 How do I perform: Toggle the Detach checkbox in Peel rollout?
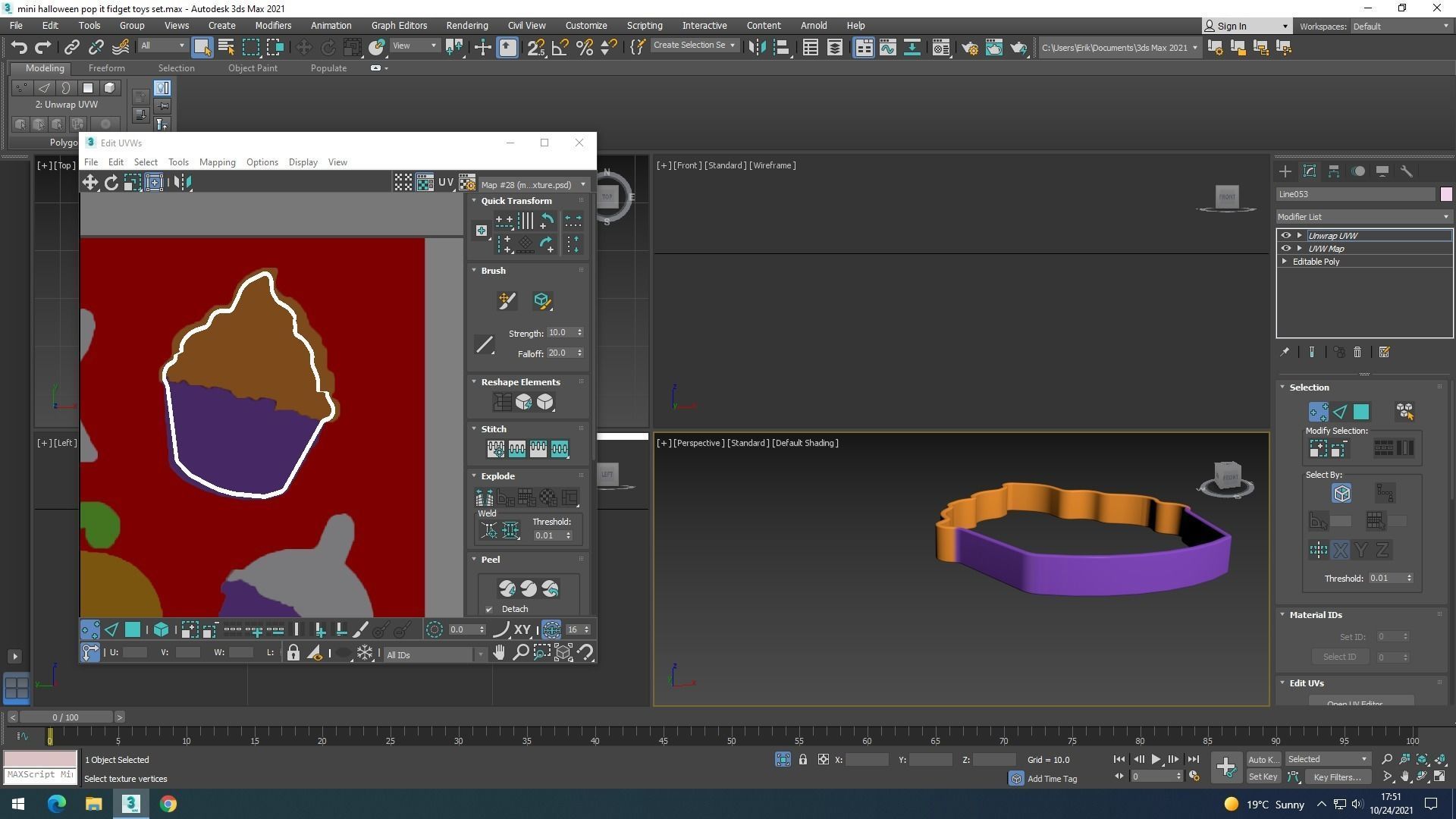point(489,609)
